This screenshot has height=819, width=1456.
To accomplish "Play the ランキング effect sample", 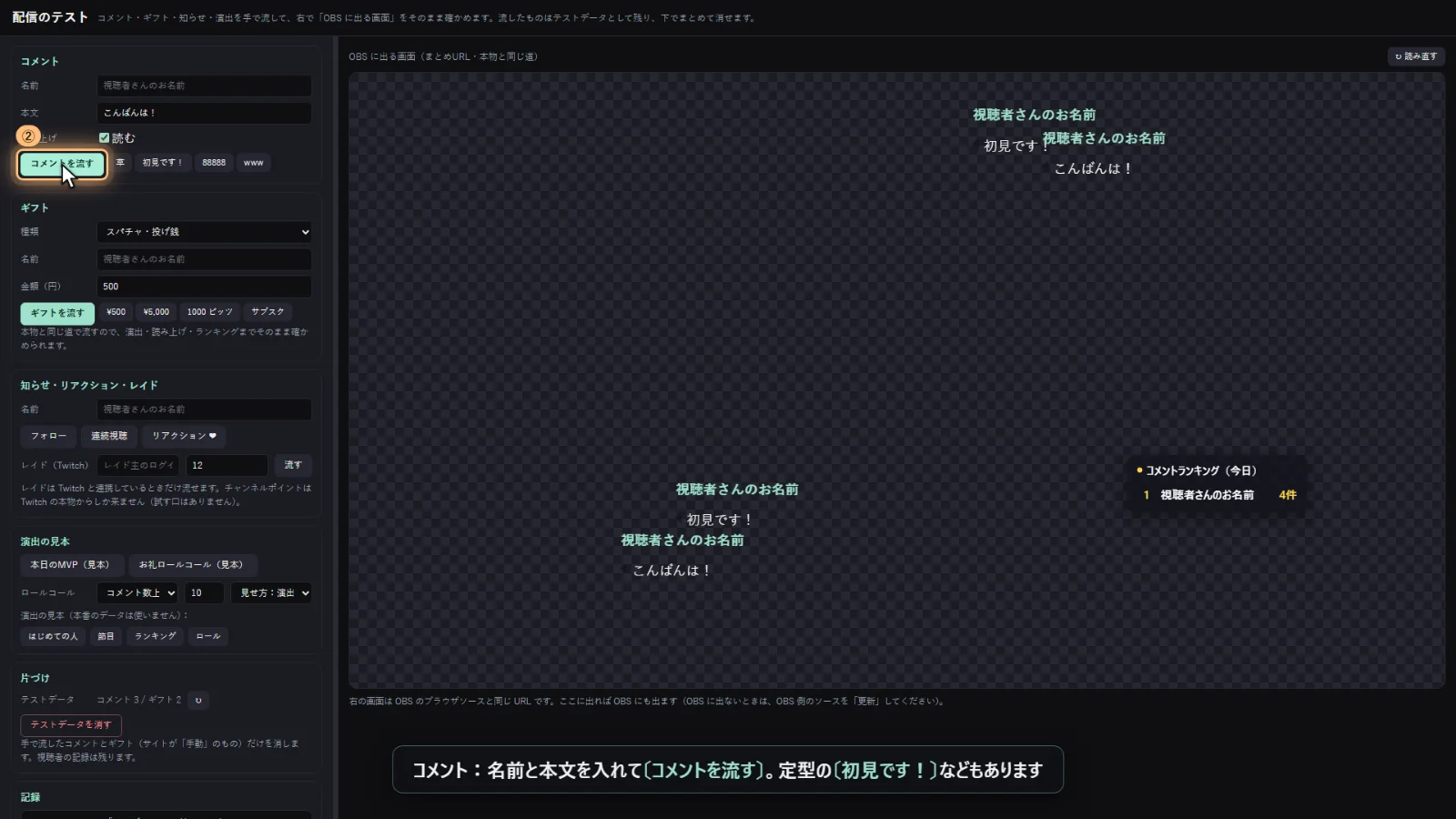I will click(156, 636).
